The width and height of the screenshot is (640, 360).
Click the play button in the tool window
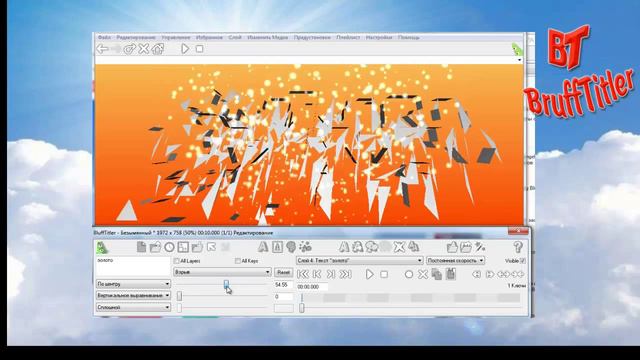pos(369,274)
